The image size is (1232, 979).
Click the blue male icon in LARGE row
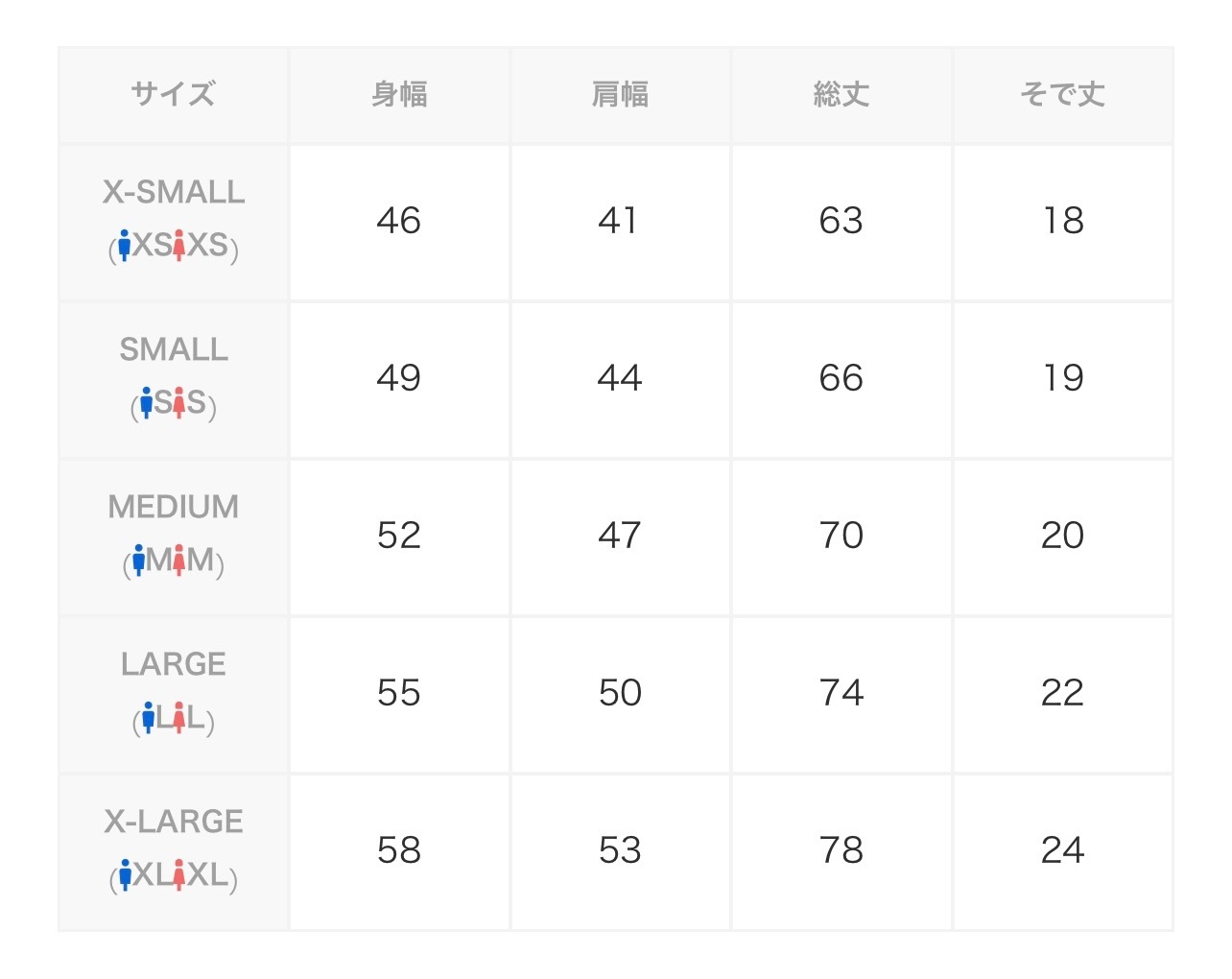pos(148,718)
